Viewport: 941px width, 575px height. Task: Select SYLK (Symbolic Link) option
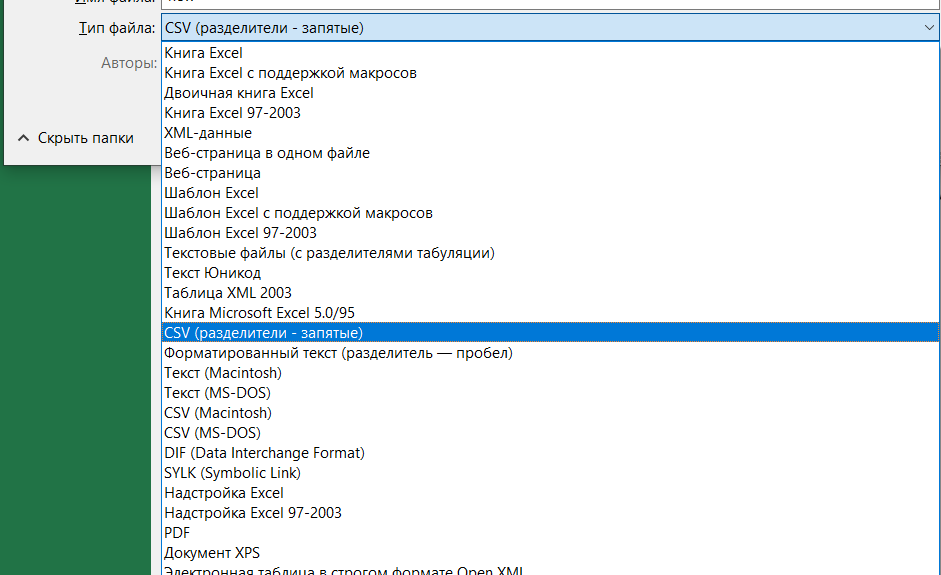550,473
